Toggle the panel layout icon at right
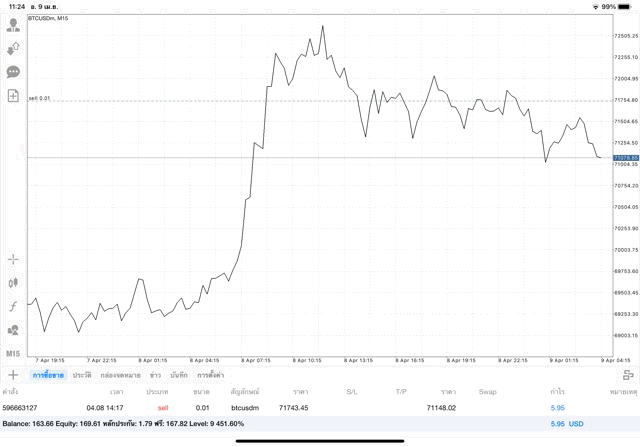Viewport: 640px width, 447px height. [627, 375]
